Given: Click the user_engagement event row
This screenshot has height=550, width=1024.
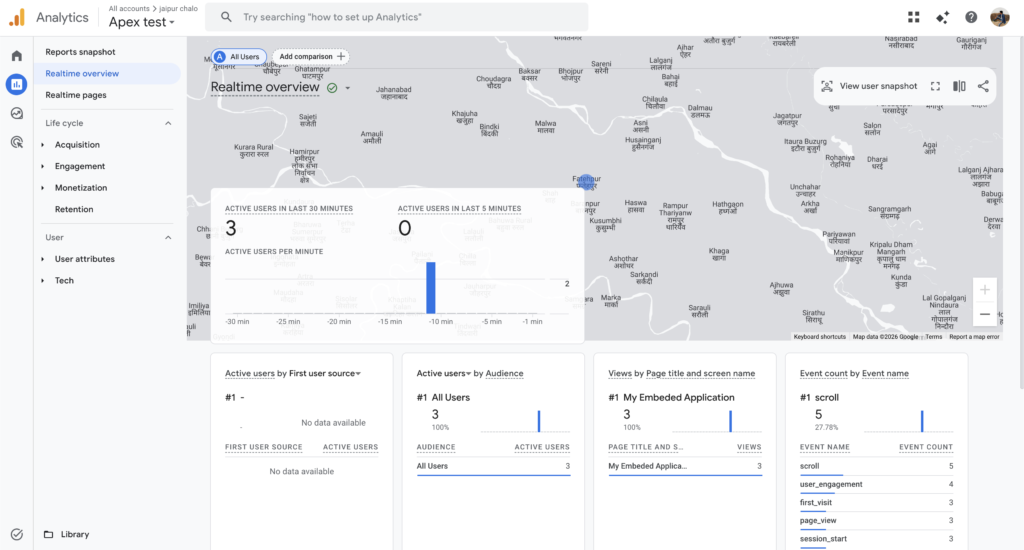Looking at the screenshot, I should click(x=876, y=485).
